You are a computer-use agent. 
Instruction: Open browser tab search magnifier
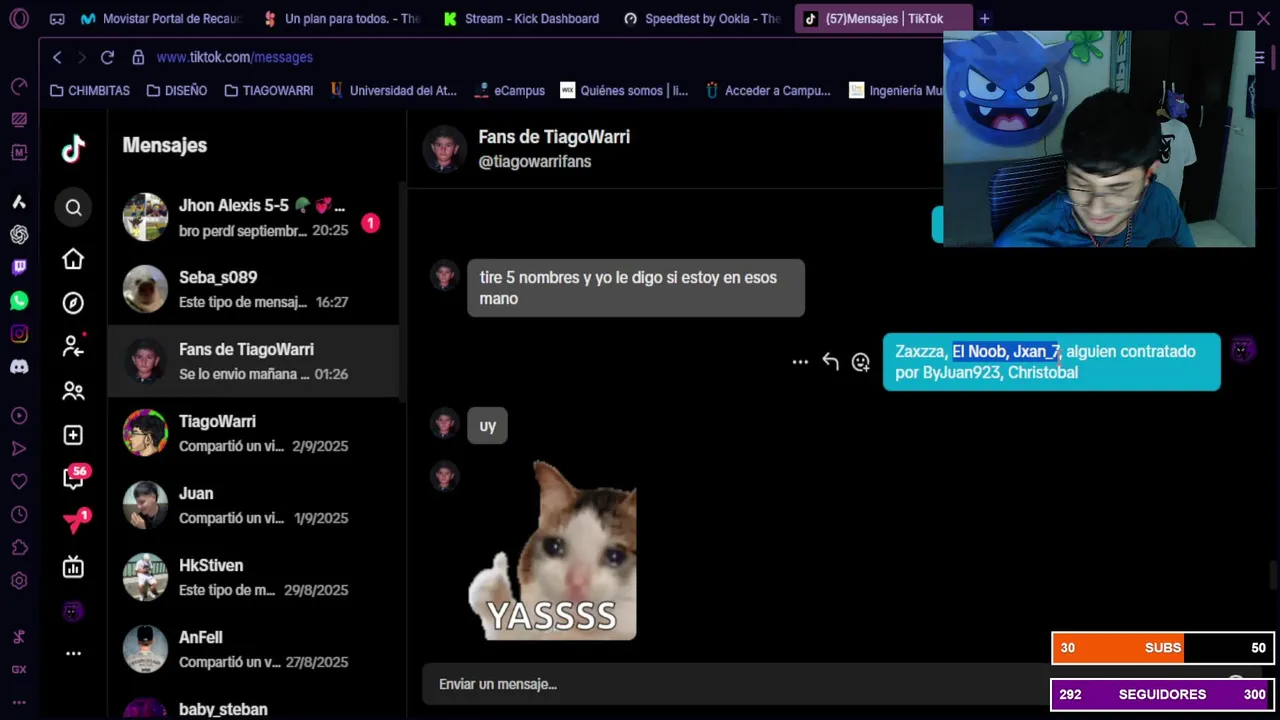pyautogui.click(x=1181, y=19)
